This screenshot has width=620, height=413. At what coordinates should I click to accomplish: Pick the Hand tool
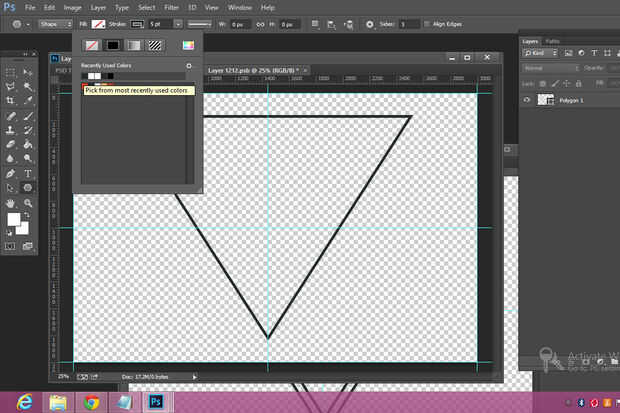click(x=10, y=203)
